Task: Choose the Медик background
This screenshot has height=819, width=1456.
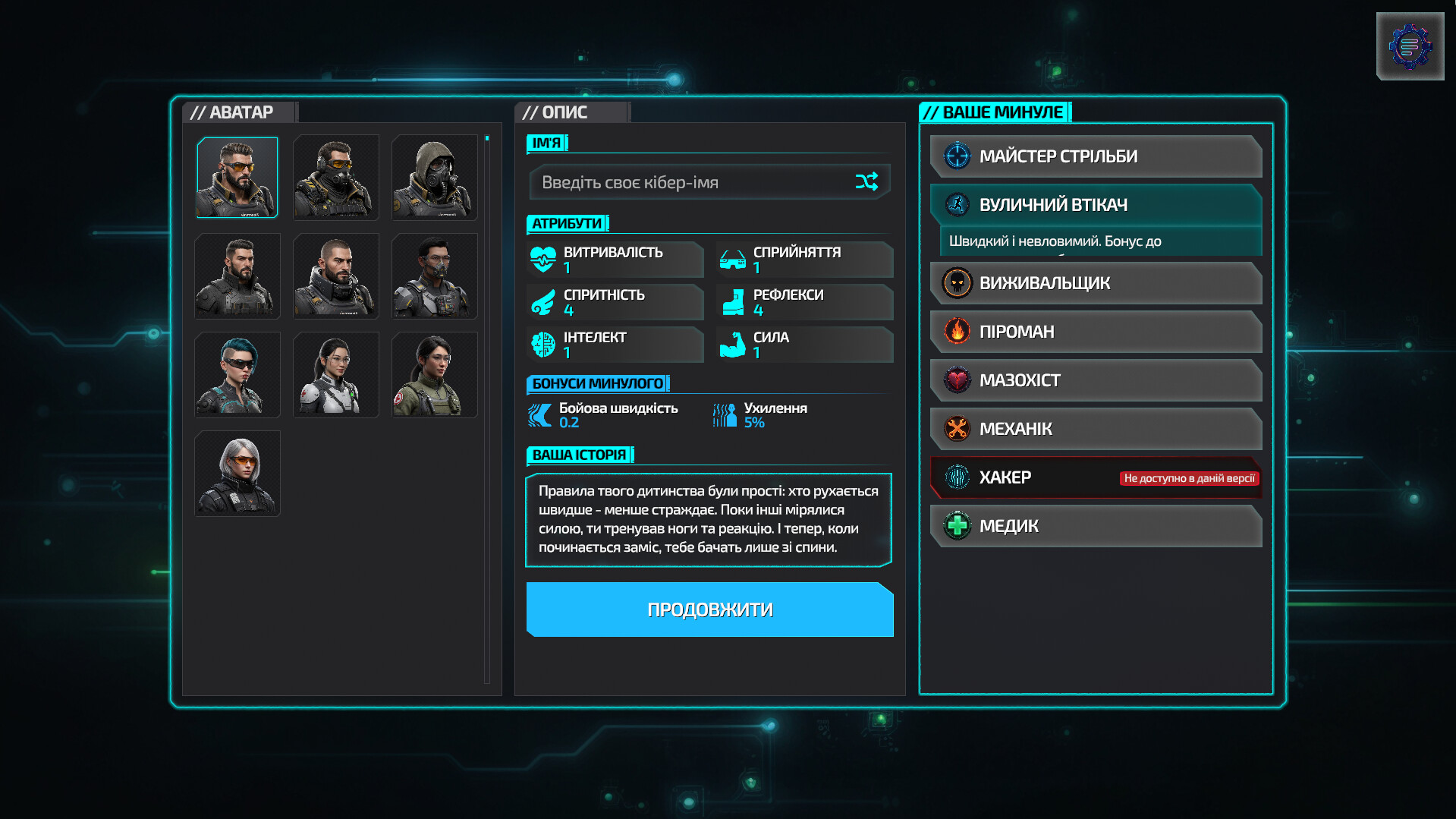Action: tap(1096, 526)
